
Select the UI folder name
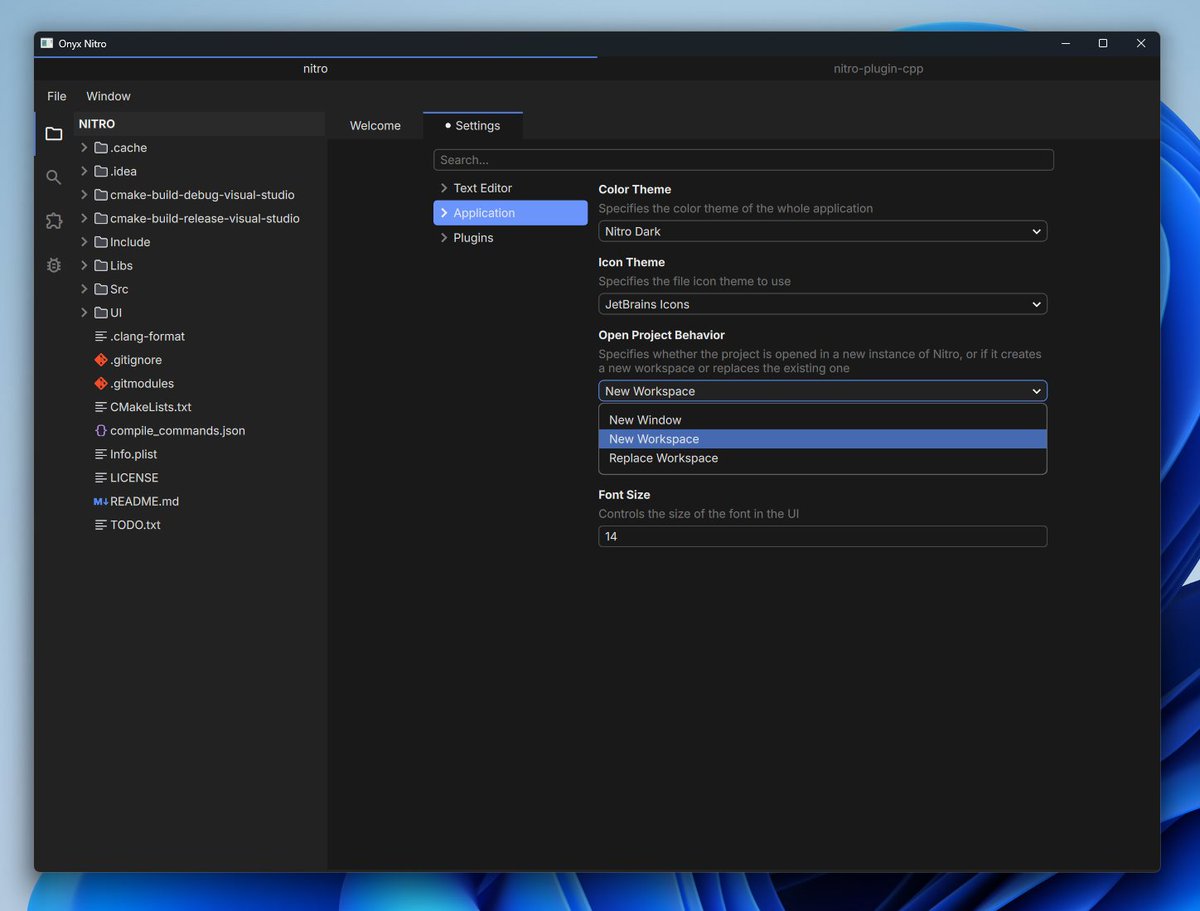pyautogui.click(x=116, y=313)
